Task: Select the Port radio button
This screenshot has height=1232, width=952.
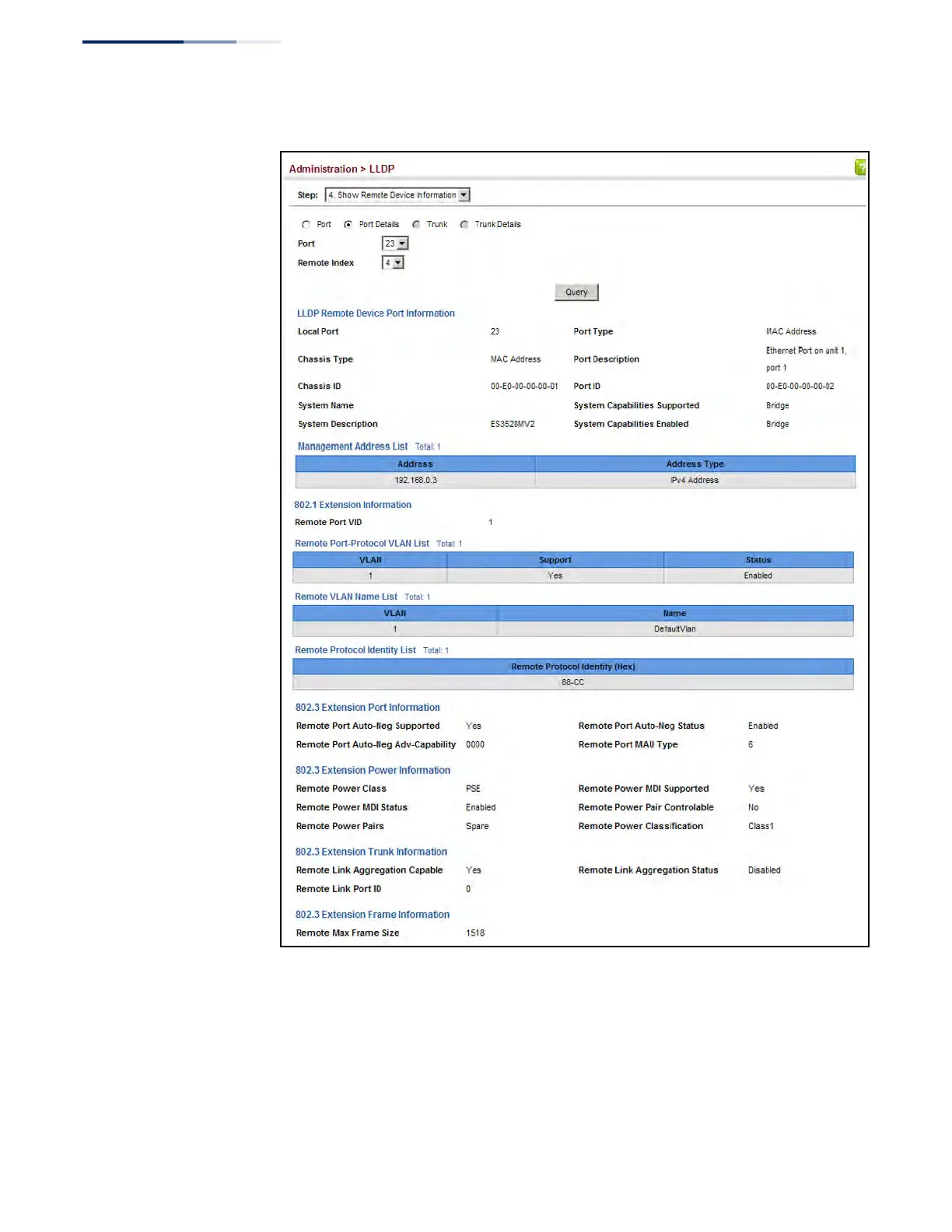Action: pos(306,225)
